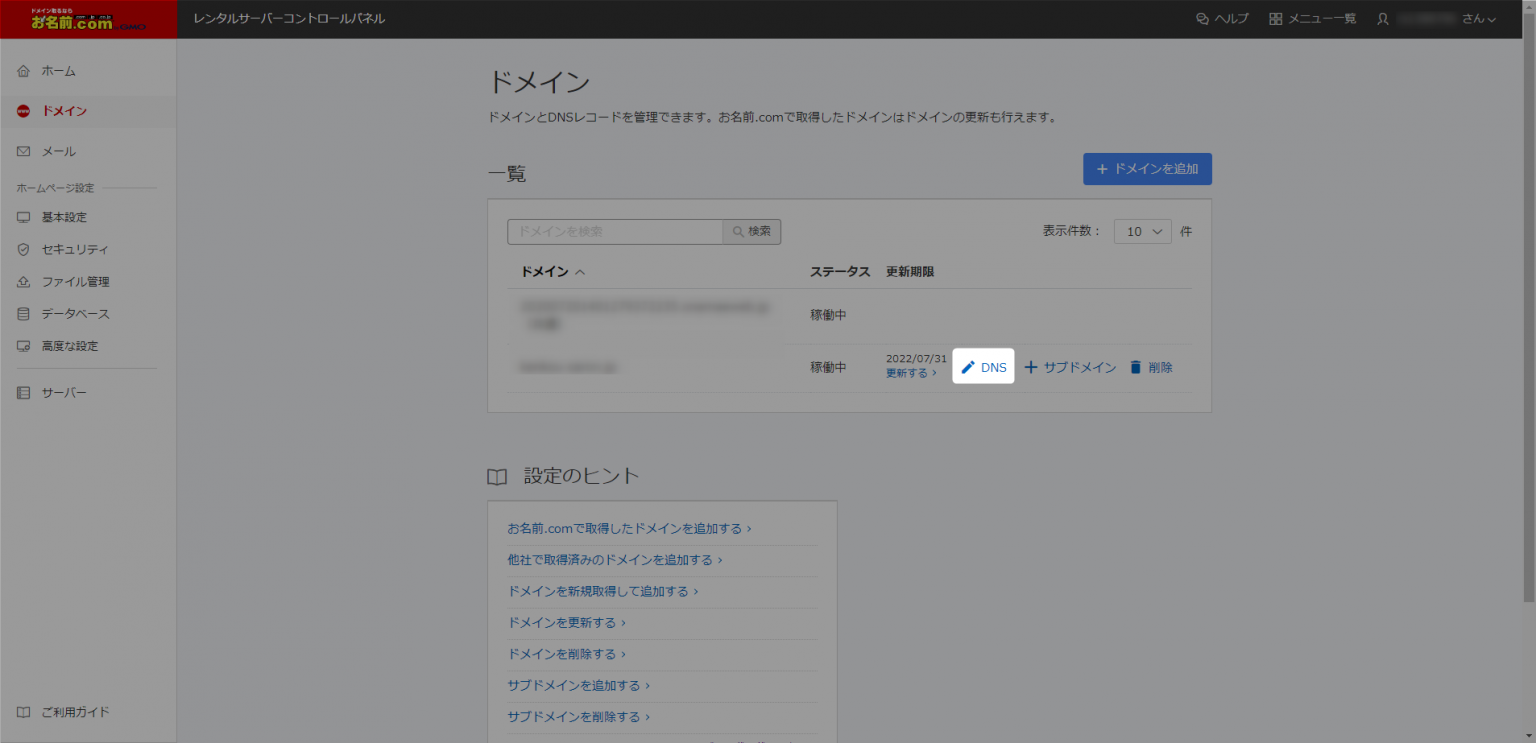Click the ドメインを検索 input field

pyautogui.click(x=614, y=231)
